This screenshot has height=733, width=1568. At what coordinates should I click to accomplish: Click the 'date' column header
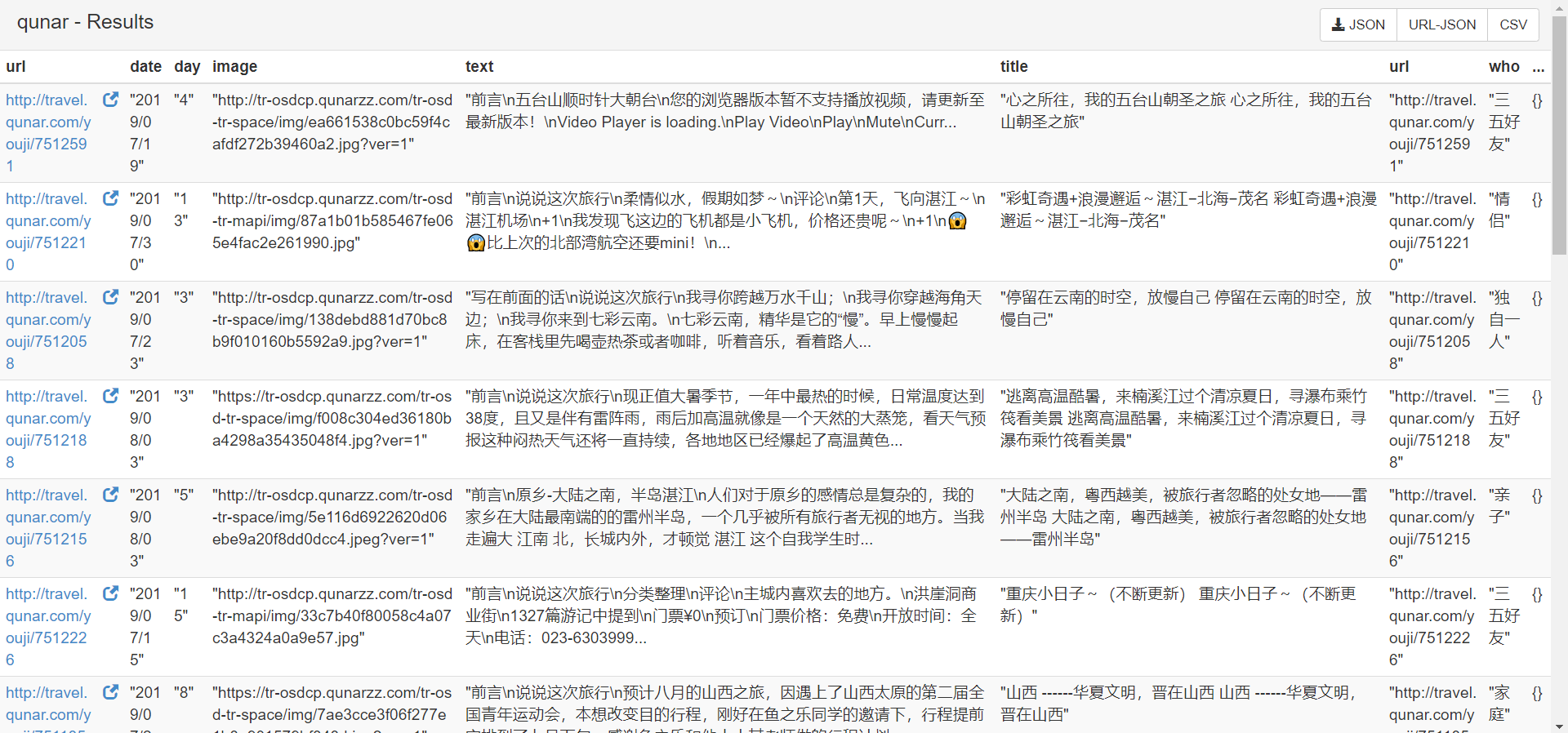click(145, 66)
